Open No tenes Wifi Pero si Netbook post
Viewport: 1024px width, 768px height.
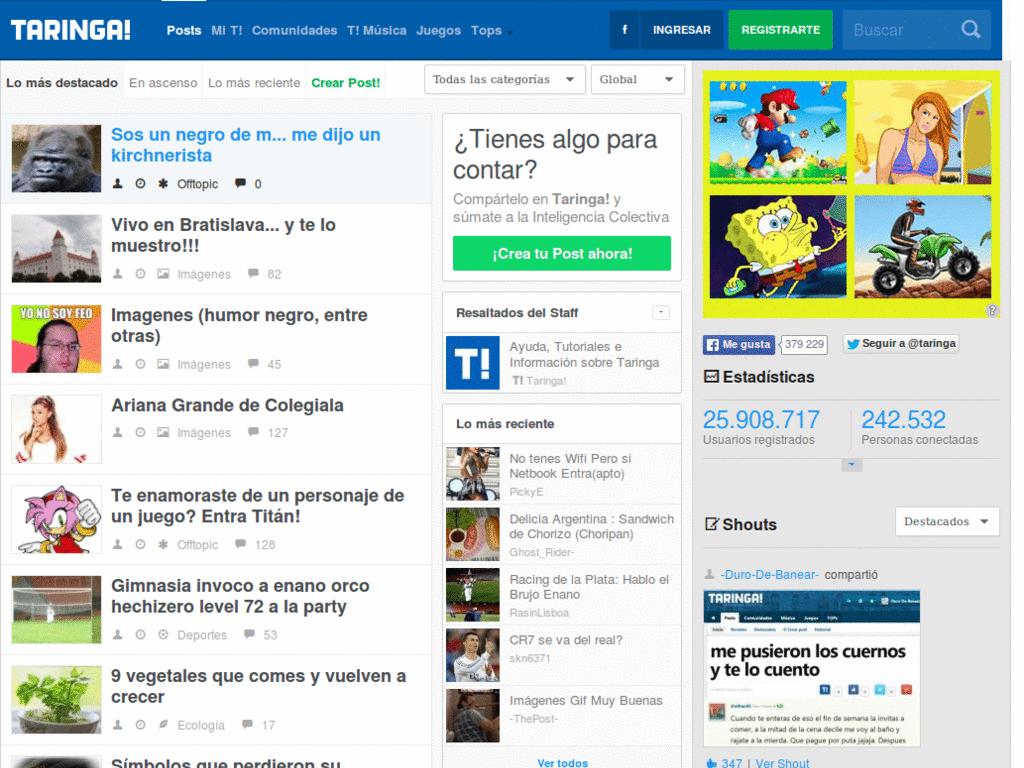570,466
